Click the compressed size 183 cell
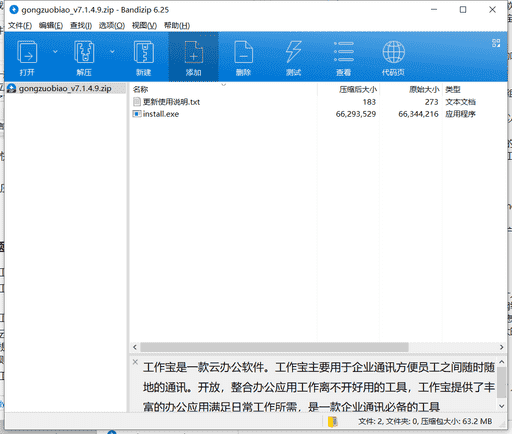The width and height of the screenshot is (512, 434). point(369,102)
